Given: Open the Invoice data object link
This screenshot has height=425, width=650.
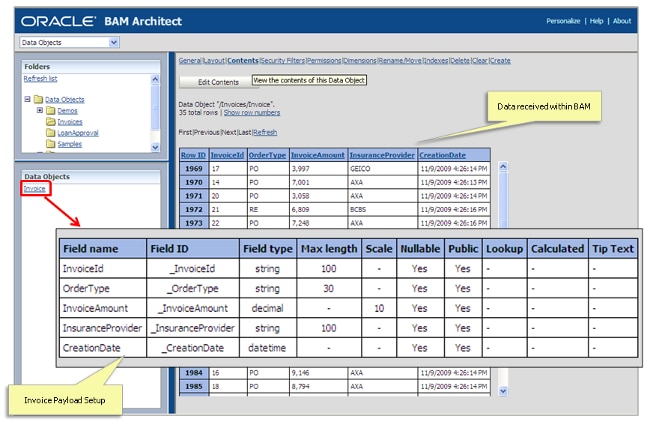Looking at the screenshot, I should click(34, 188).
